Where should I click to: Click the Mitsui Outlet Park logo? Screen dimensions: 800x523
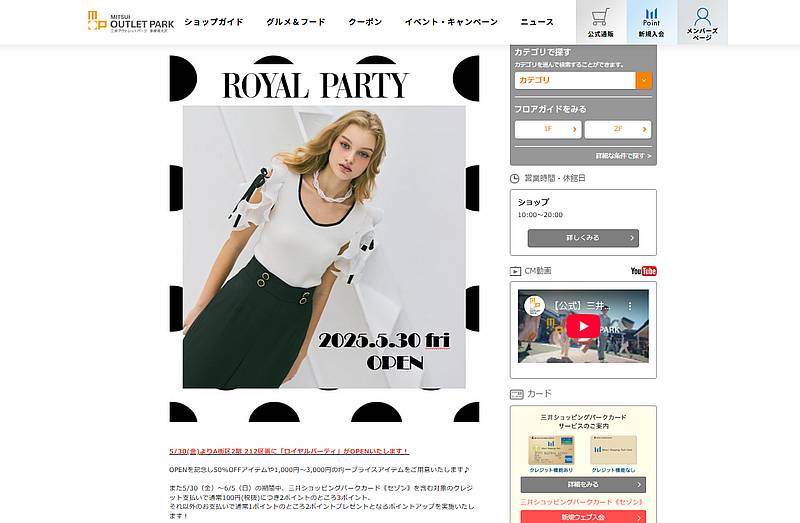point(131,22)
